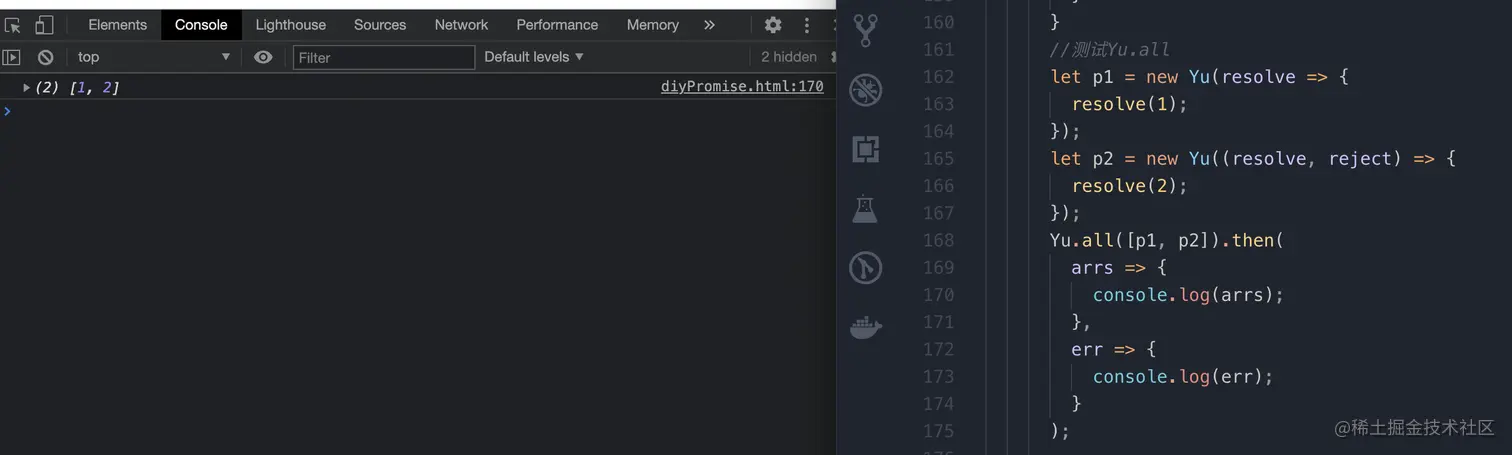The image size is (1512, 455).
Task: Open the Default levels dropdown
Action: tap(534, 57)
